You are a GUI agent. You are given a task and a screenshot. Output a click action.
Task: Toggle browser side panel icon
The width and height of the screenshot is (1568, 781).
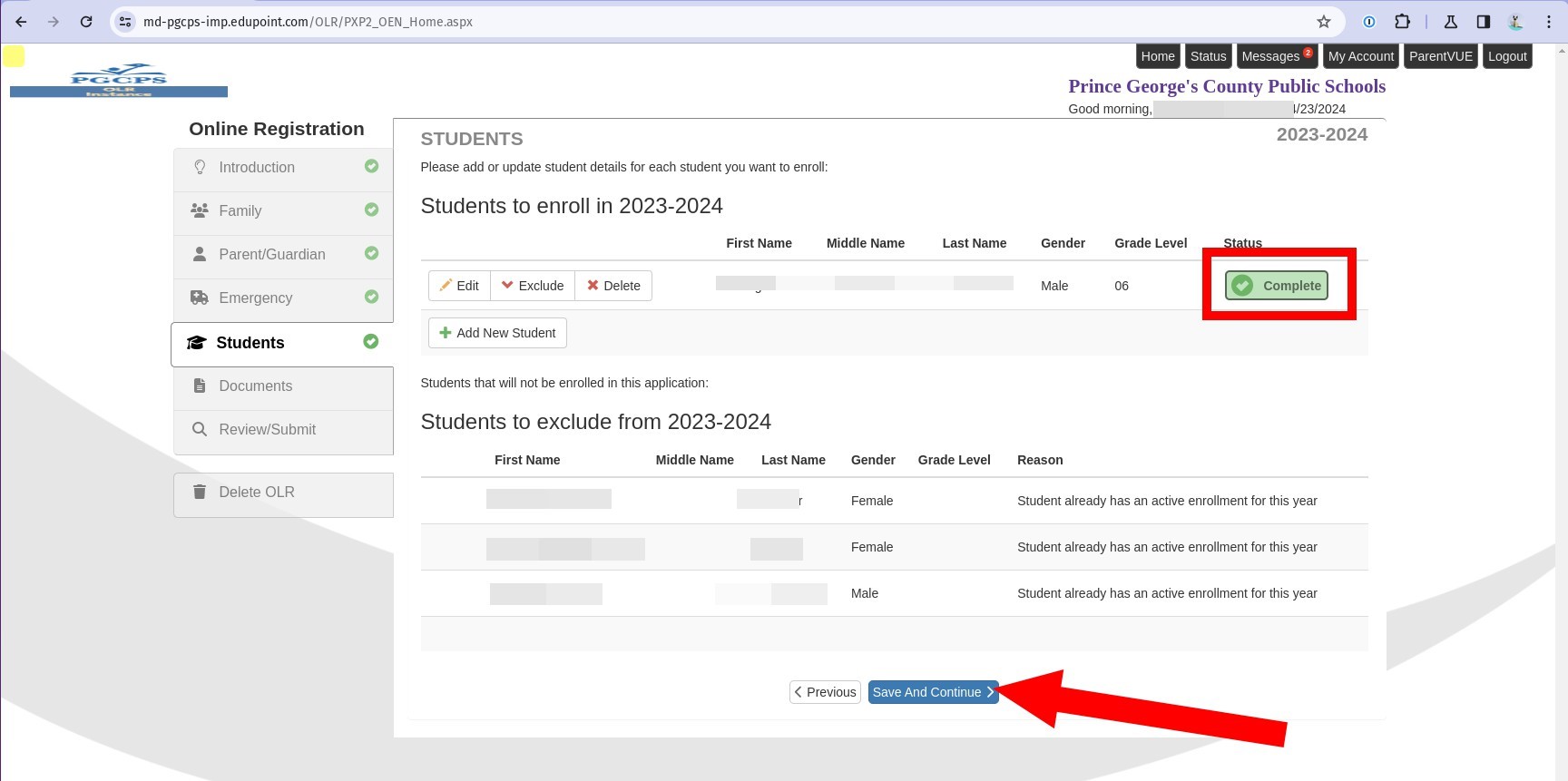point(1484,22)
